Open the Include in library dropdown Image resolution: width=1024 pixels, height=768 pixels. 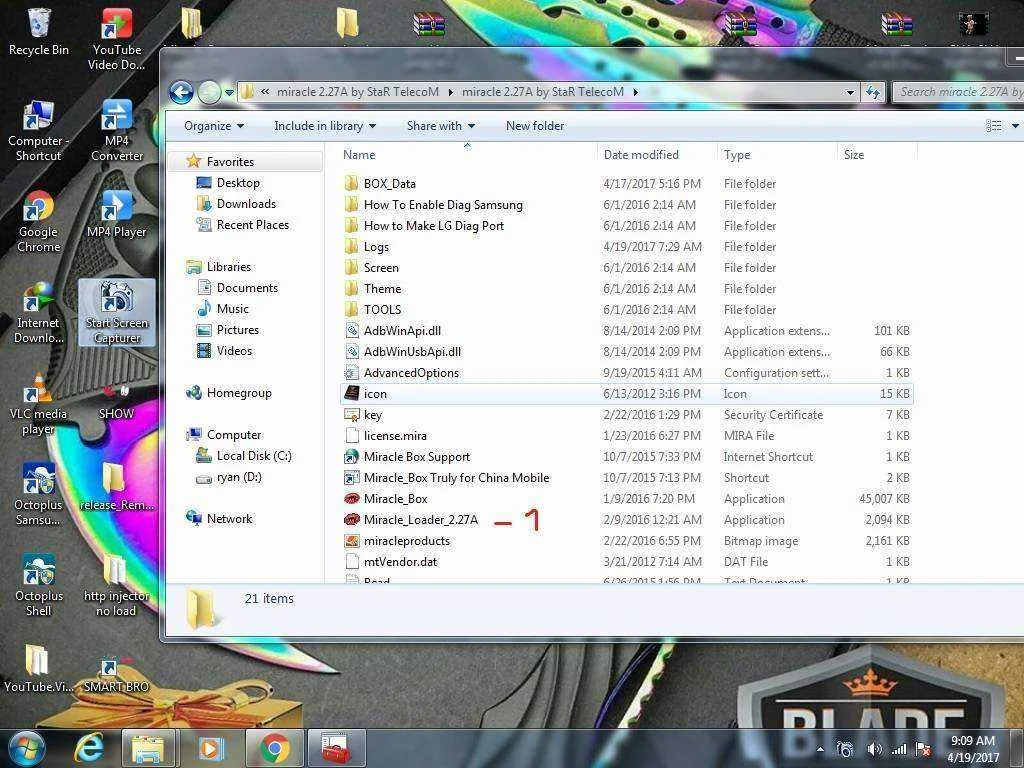point(325,126)
